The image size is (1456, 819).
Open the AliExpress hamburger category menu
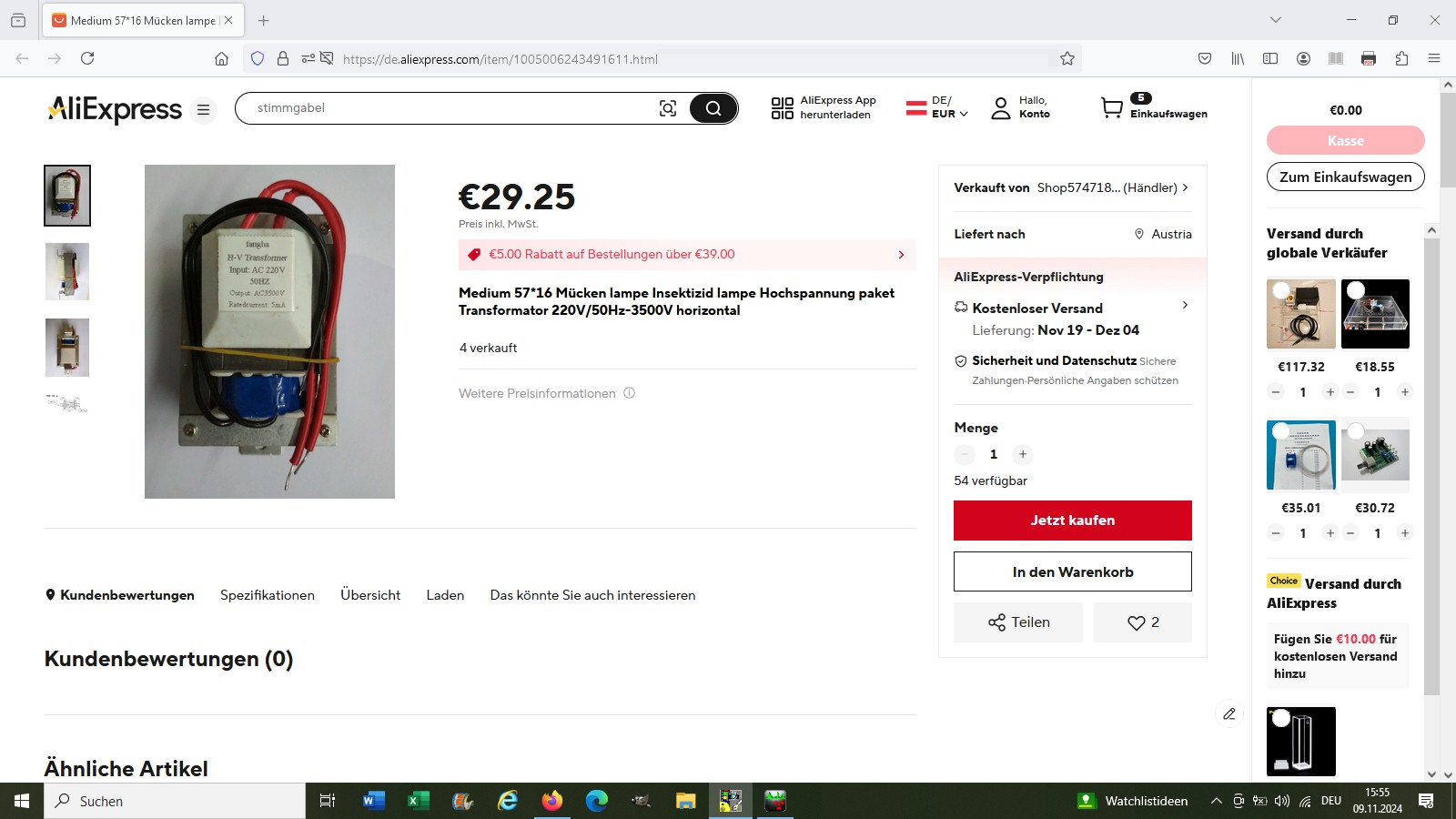204,110
